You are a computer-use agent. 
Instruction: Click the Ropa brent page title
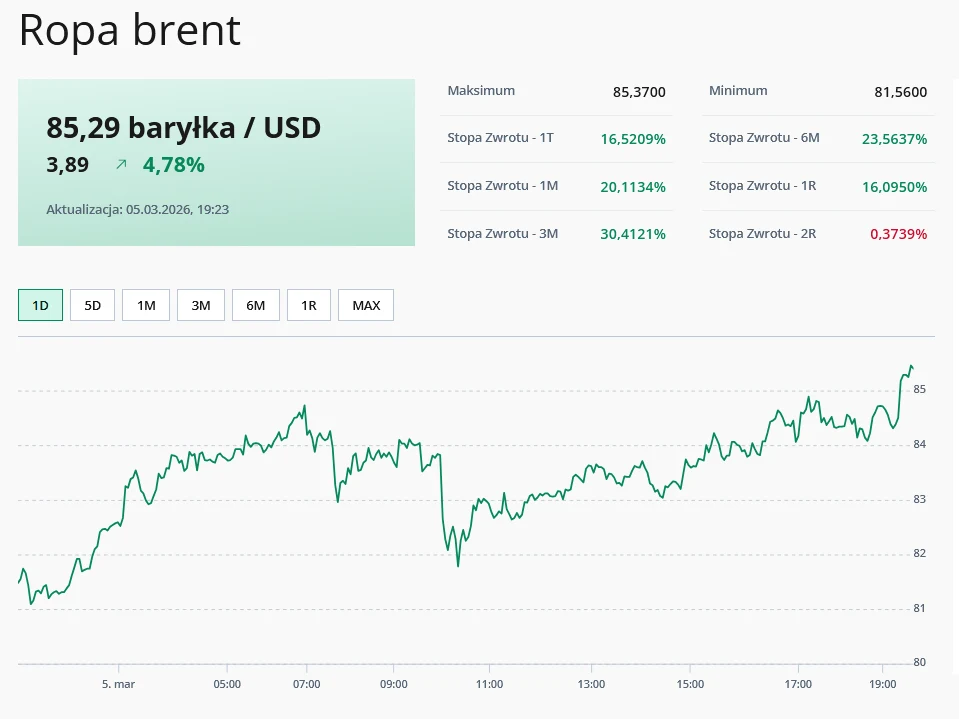(x=128, y=31)
